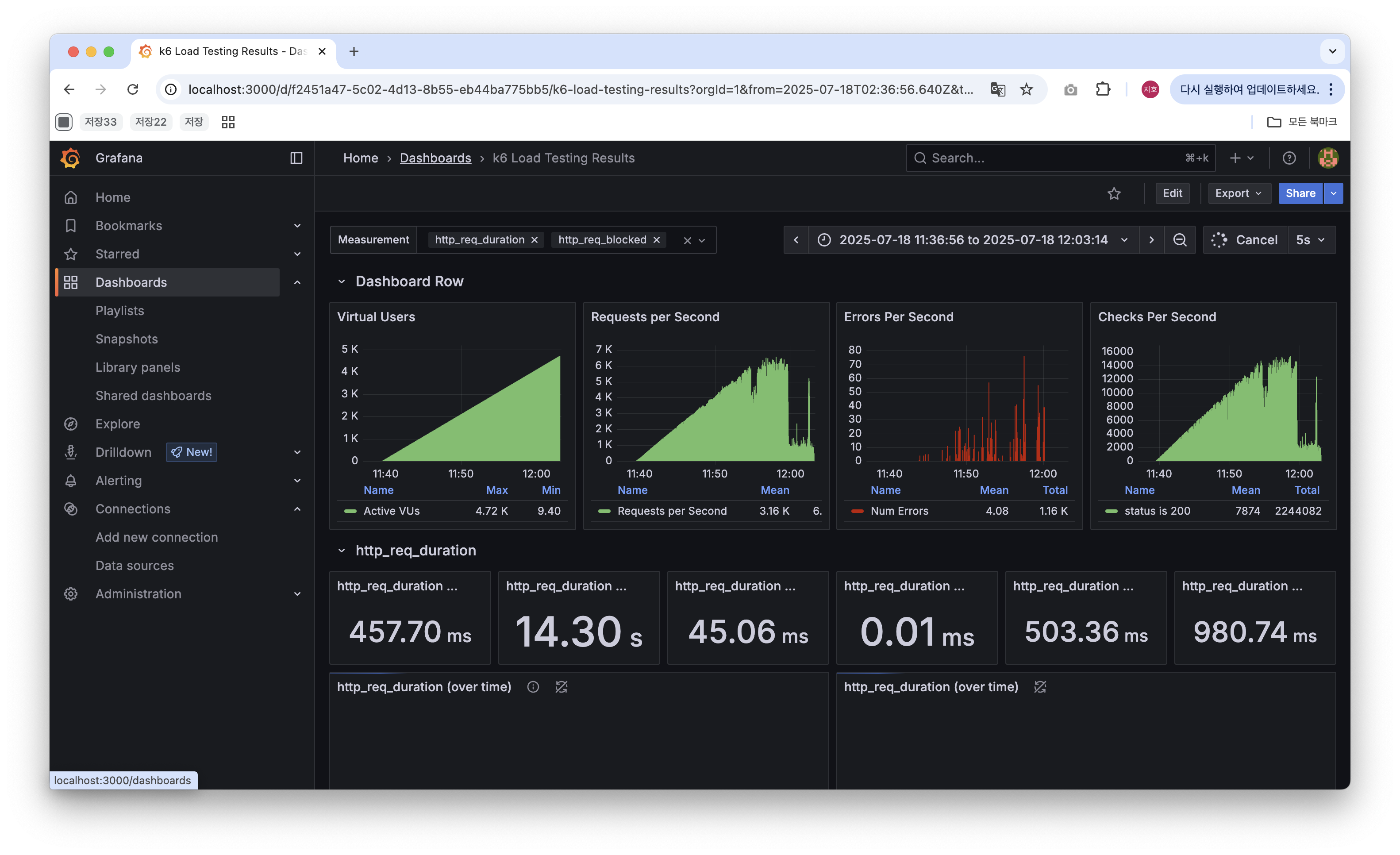The width and height of the screenshot is (1400, 855).
Task: Bookmark this page with the Chrome star
Action: (1026, 89)
